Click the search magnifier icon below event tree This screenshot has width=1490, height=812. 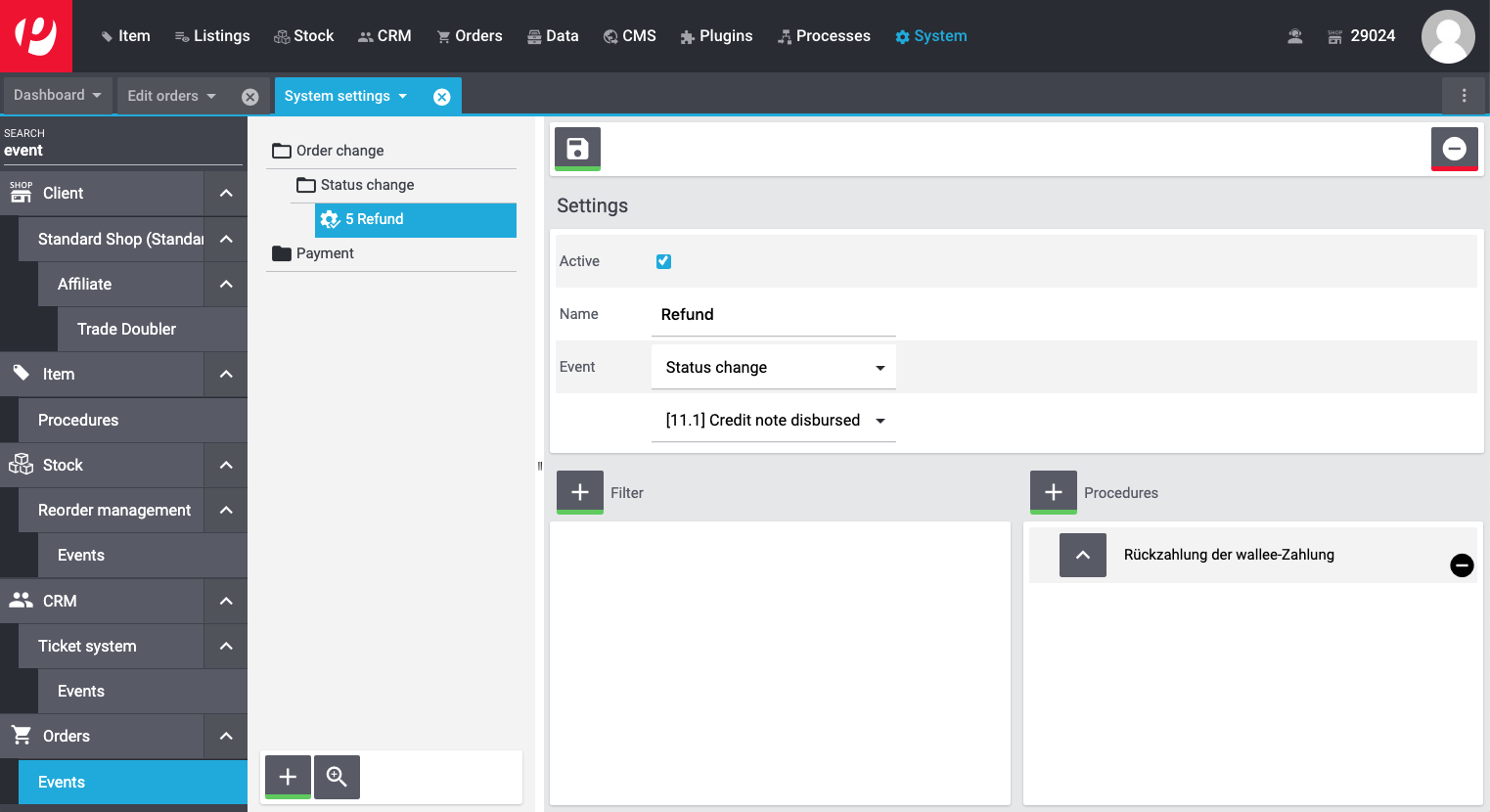337,777
